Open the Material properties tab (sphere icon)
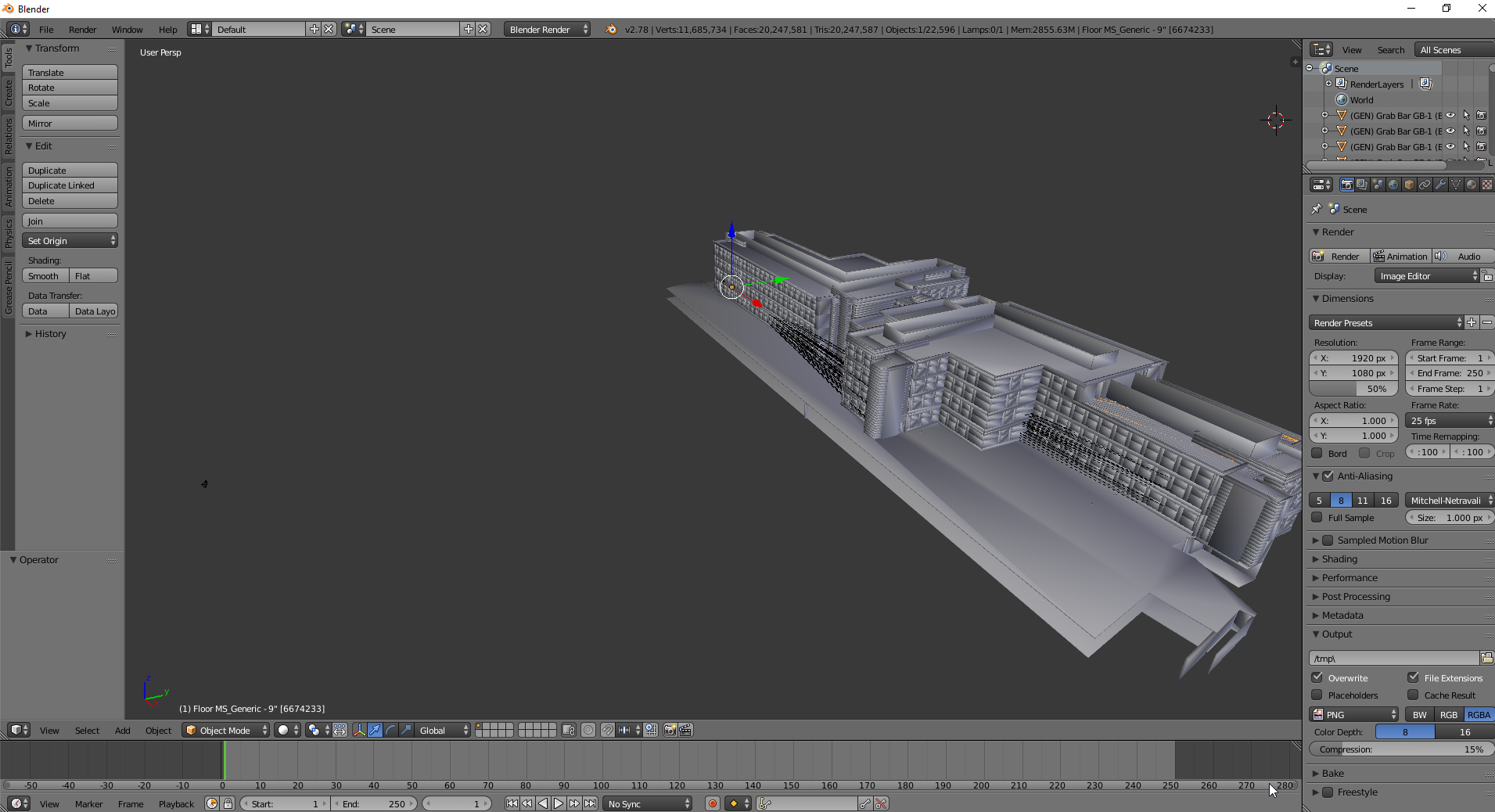Viewport: 1495px width, 812px height. (x=1472, y=185)
